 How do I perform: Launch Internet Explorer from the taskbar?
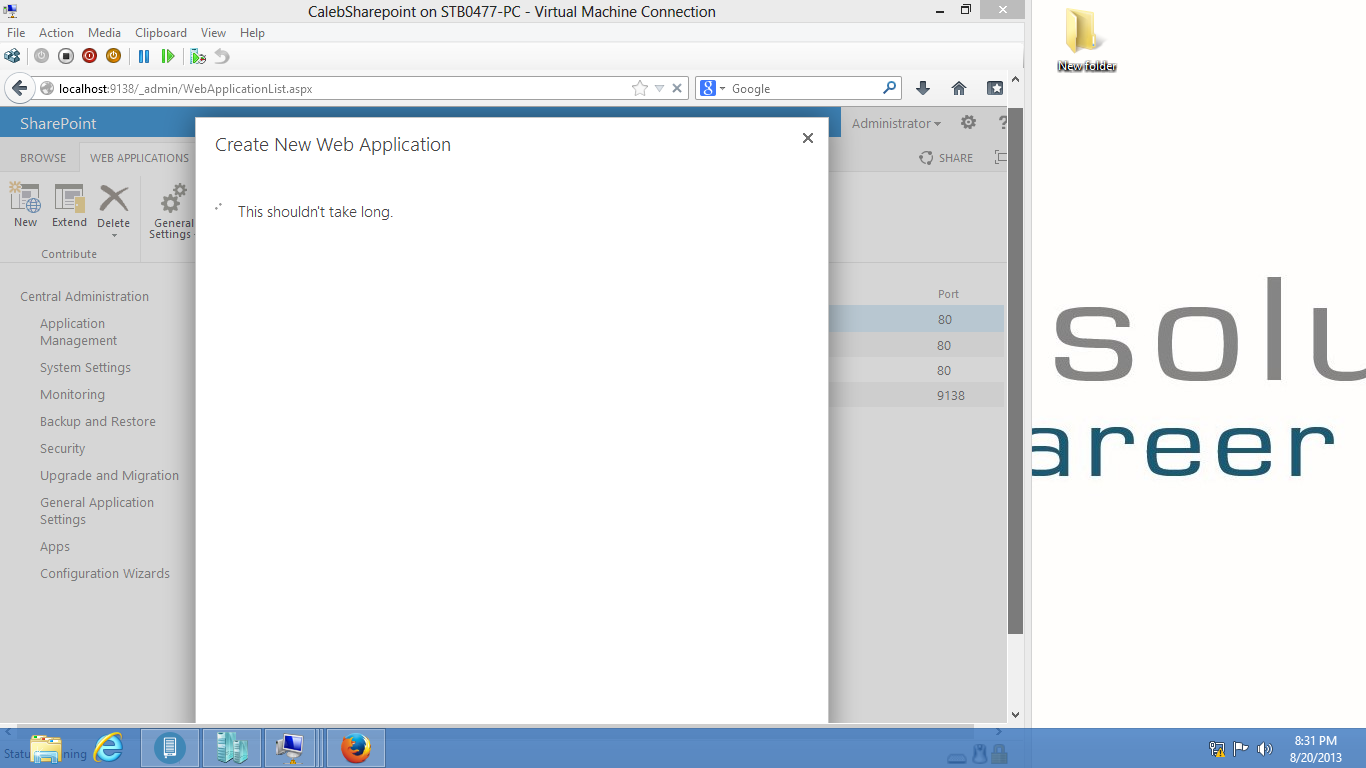coord(108,748)
